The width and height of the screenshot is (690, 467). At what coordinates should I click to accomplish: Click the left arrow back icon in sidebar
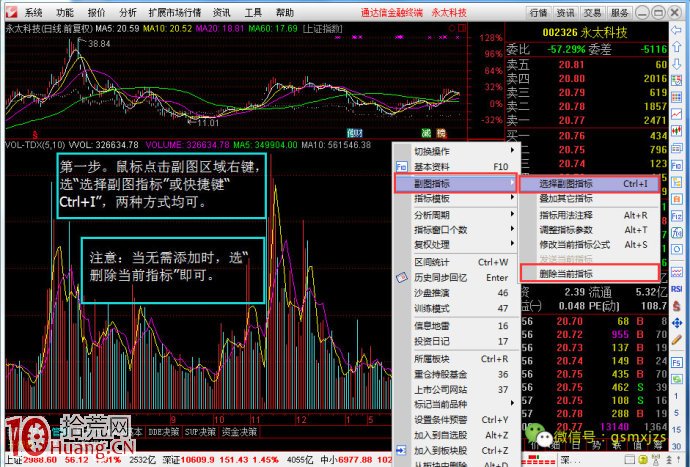(676, 30)
